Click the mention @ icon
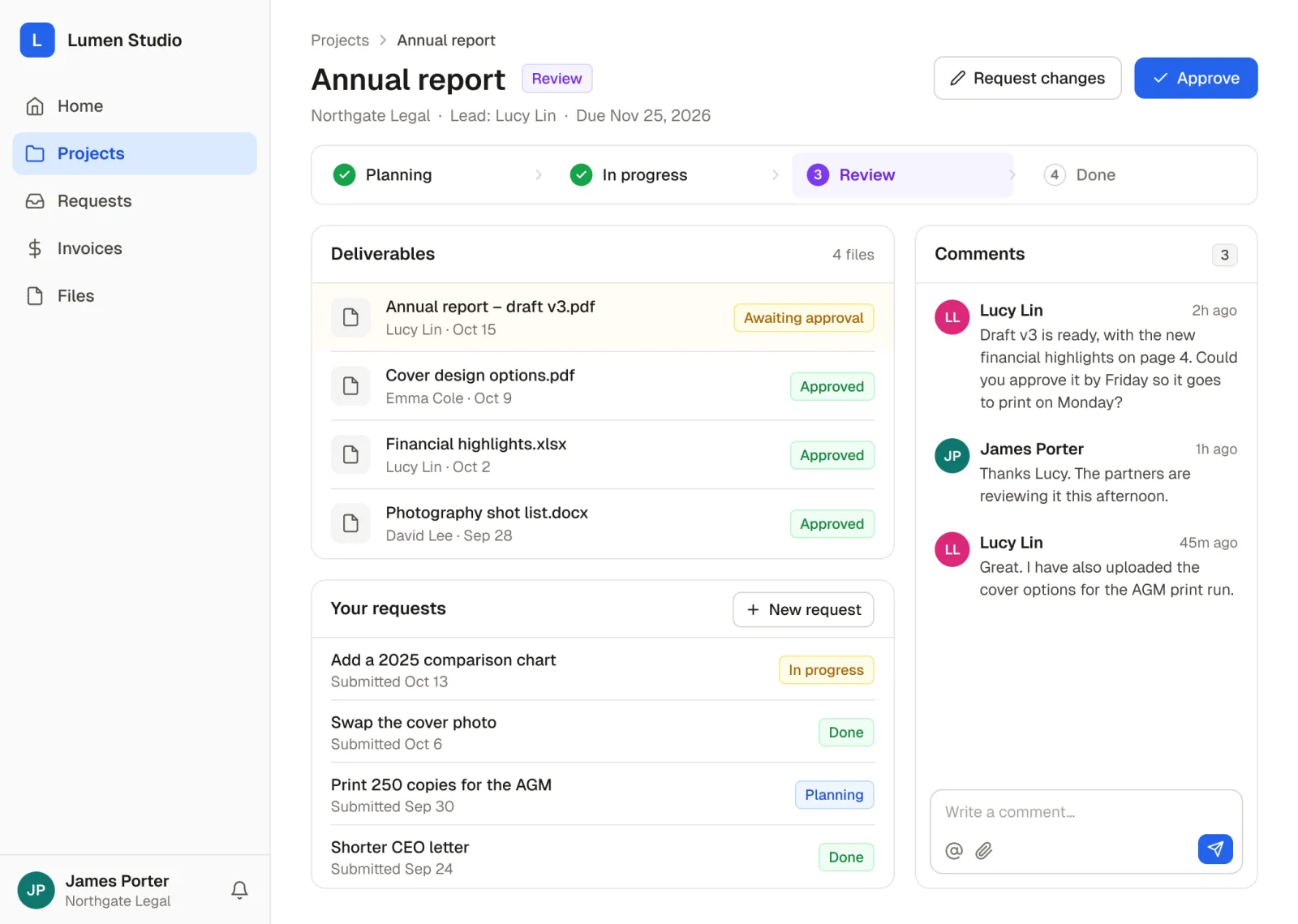 coord(954,850)
